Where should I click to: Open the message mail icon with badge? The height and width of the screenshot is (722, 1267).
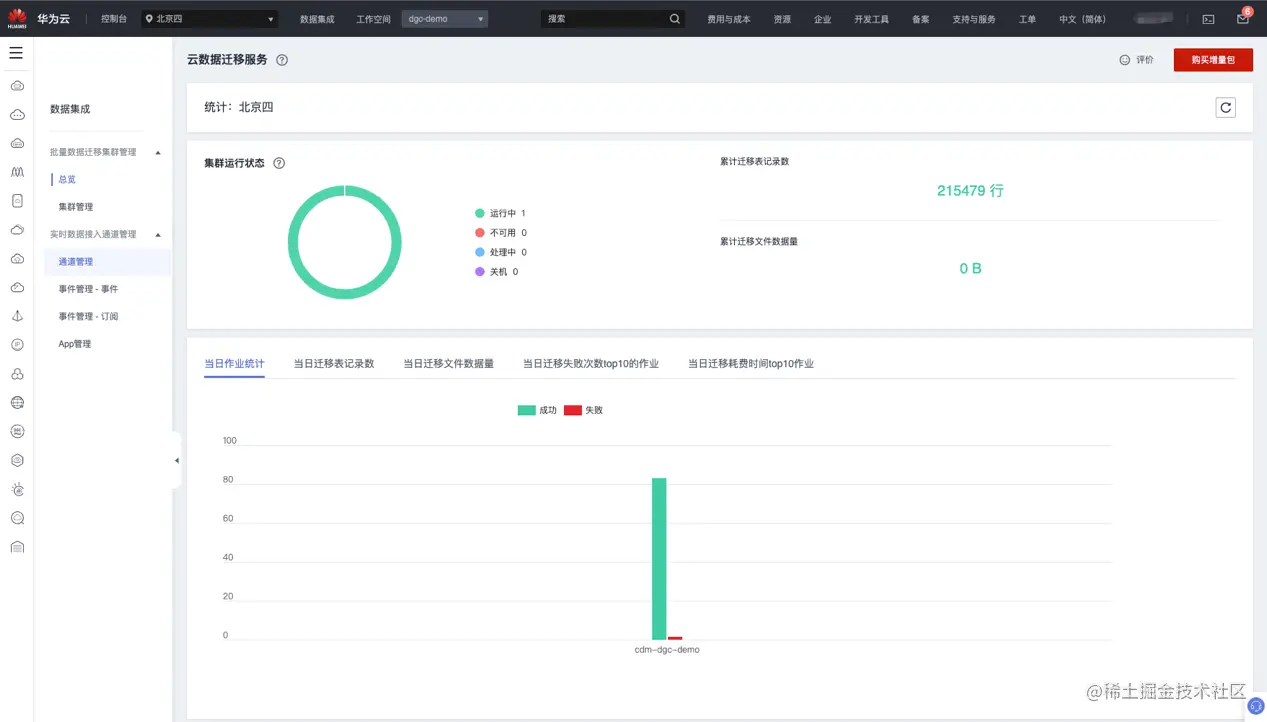pyautogui.click(x=1242, y=19)
